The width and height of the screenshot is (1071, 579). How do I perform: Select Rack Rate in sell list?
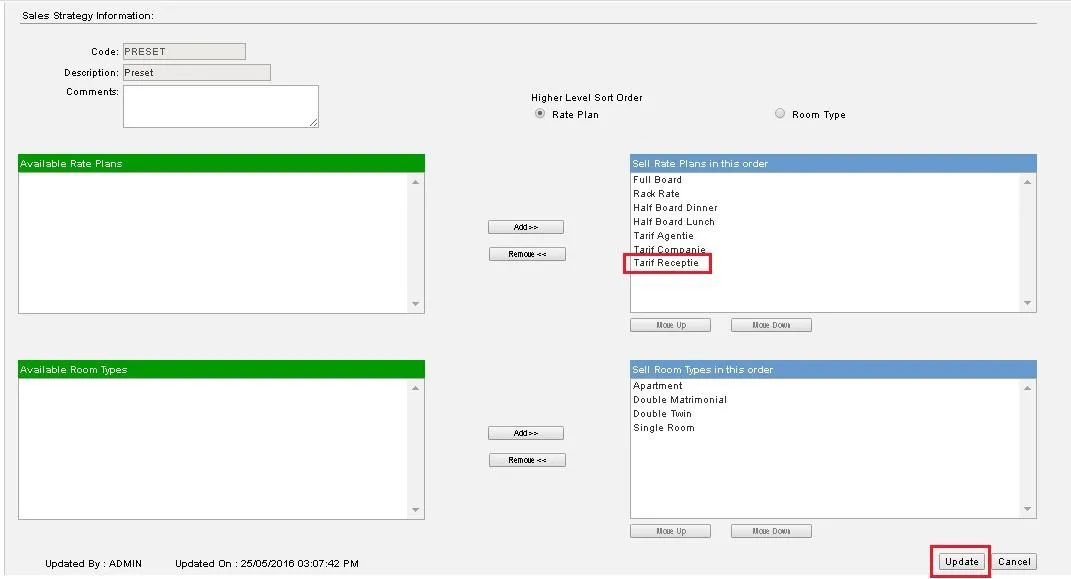tap(656, 194)
